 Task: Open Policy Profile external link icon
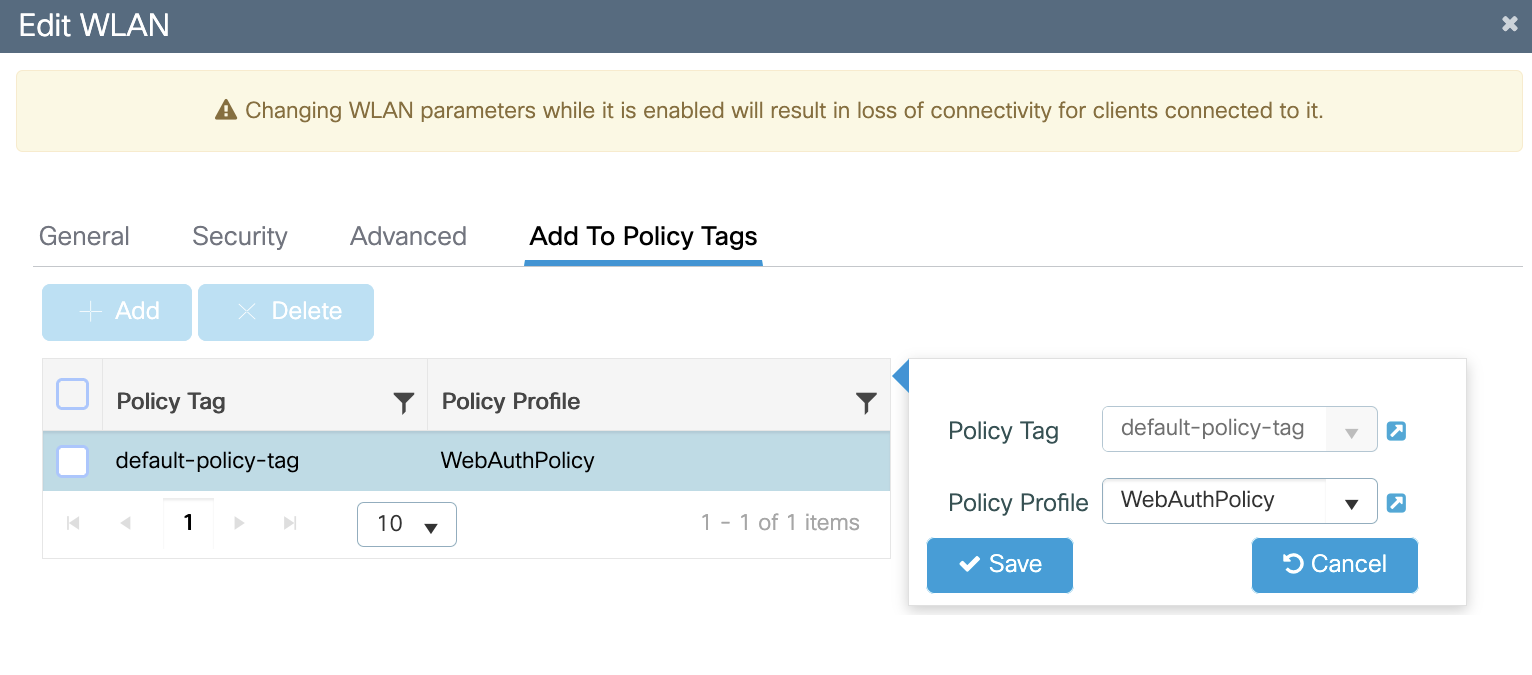tap(1396, 503)
